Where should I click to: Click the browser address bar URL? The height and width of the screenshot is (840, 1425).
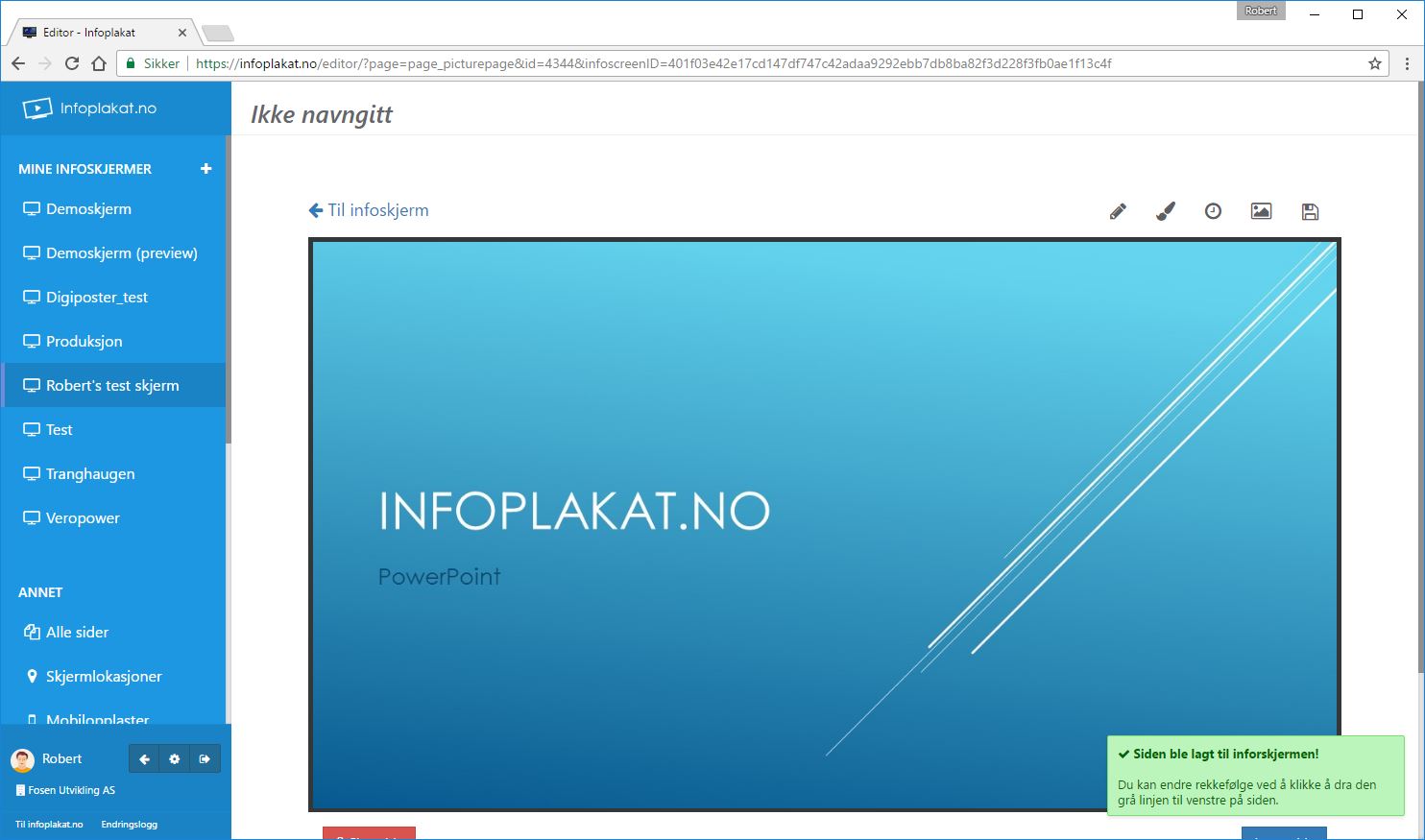click(653, 63)
